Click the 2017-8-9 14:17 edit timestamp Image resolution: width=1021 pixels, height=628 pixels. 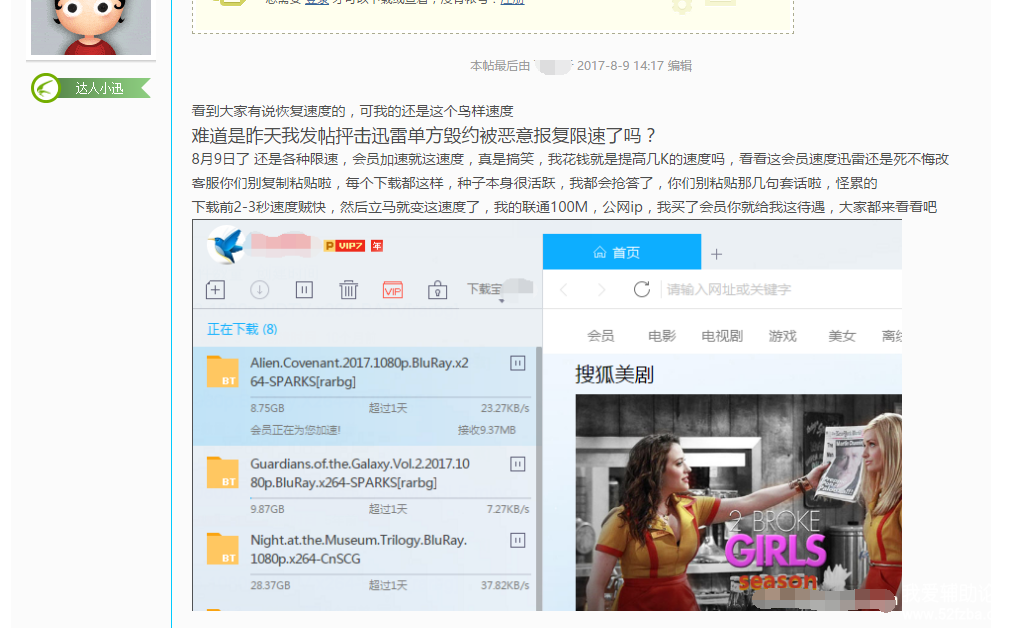pyautogui.click(x=620, y=66)
